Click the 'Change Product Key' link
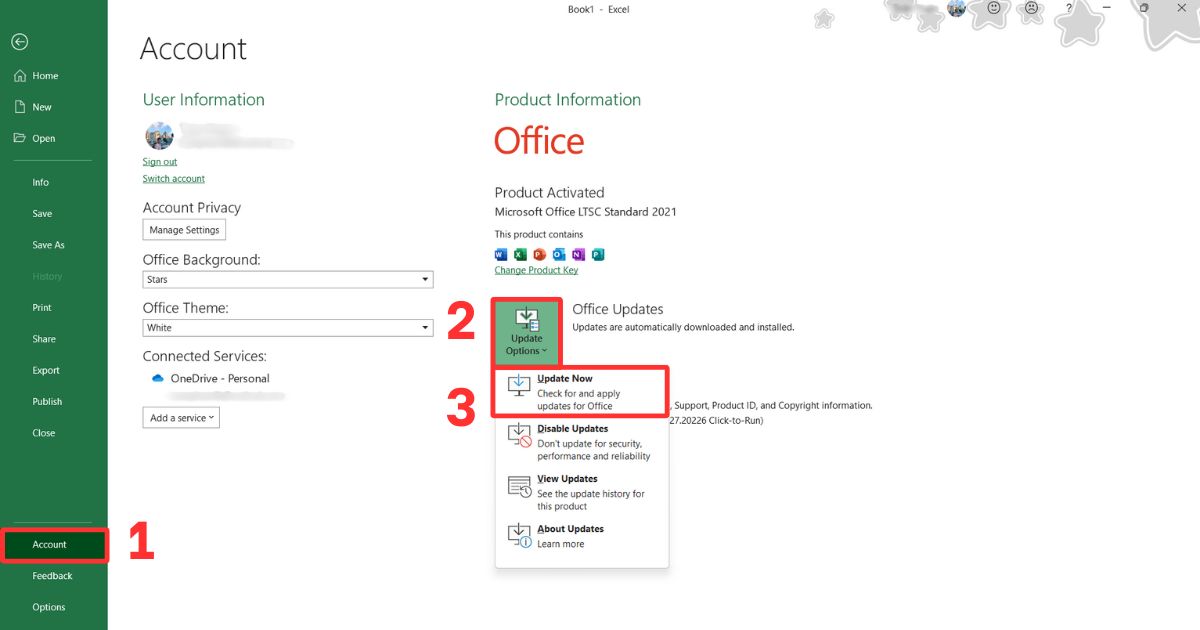The width and height of the screenshot is (1200, 630). coord(537,270)
